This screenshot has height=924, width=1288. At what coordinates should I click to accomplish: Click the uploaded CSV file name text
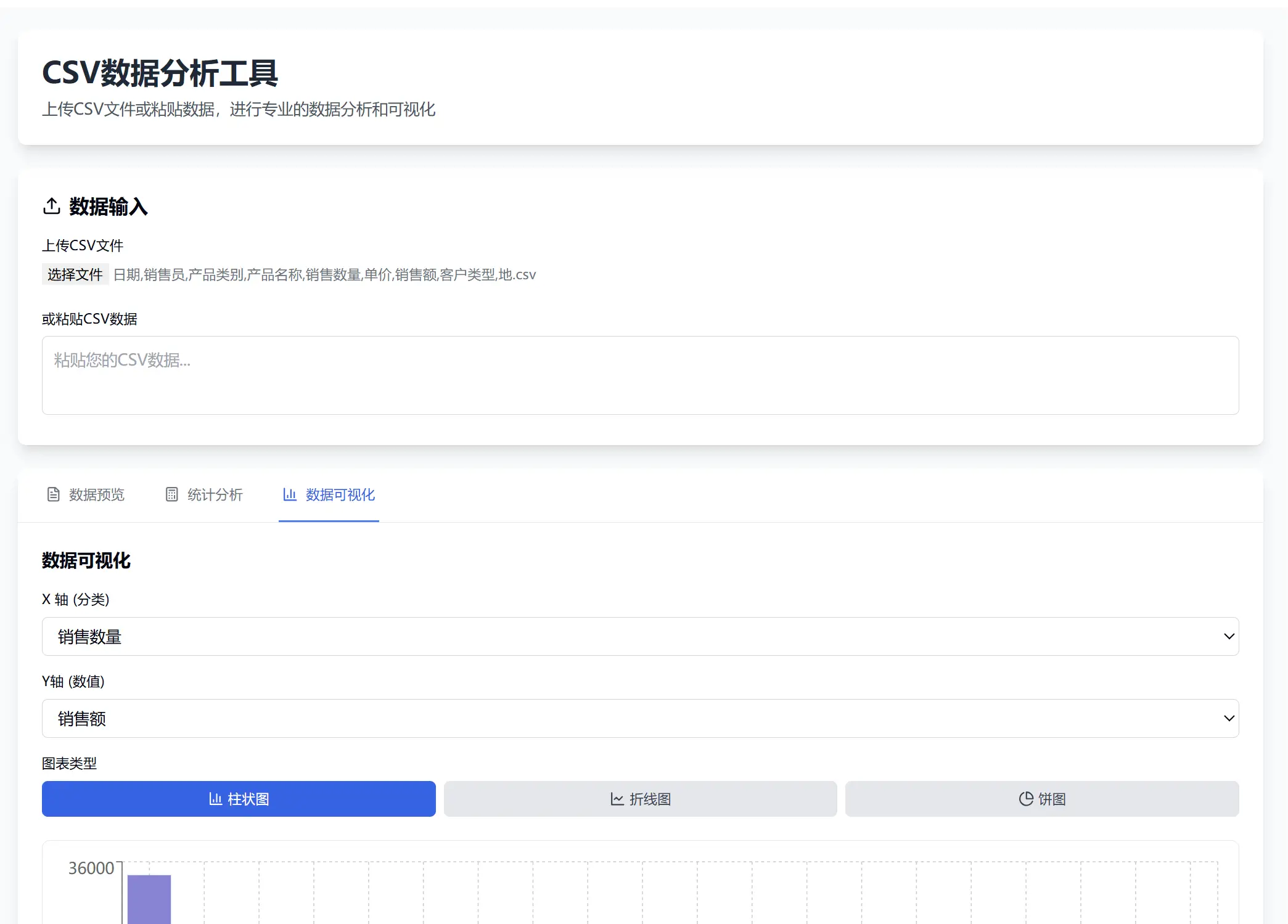(x=325, y=274)
